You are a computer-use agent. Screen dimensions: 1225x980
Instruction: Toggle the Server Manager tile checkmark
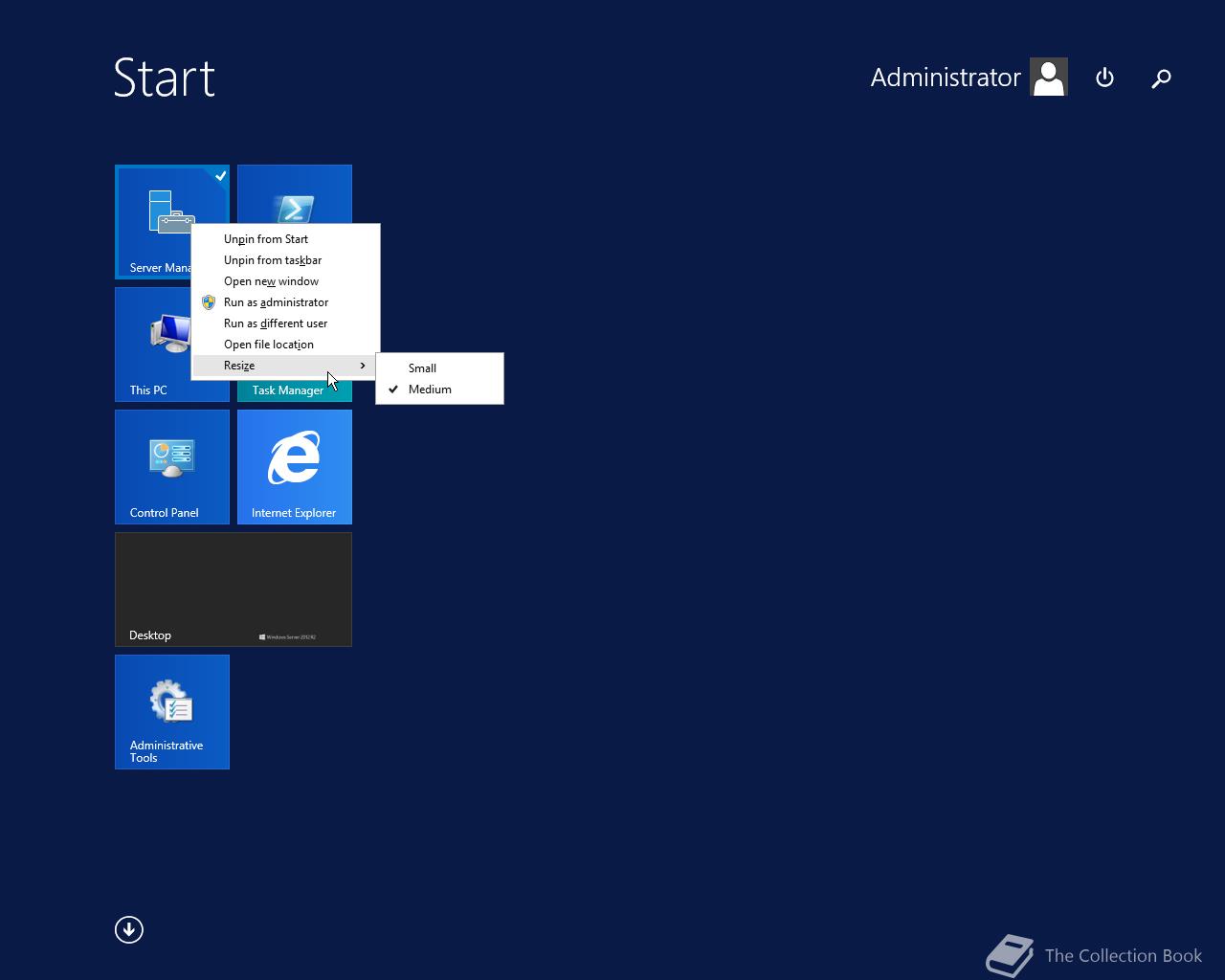220,176
